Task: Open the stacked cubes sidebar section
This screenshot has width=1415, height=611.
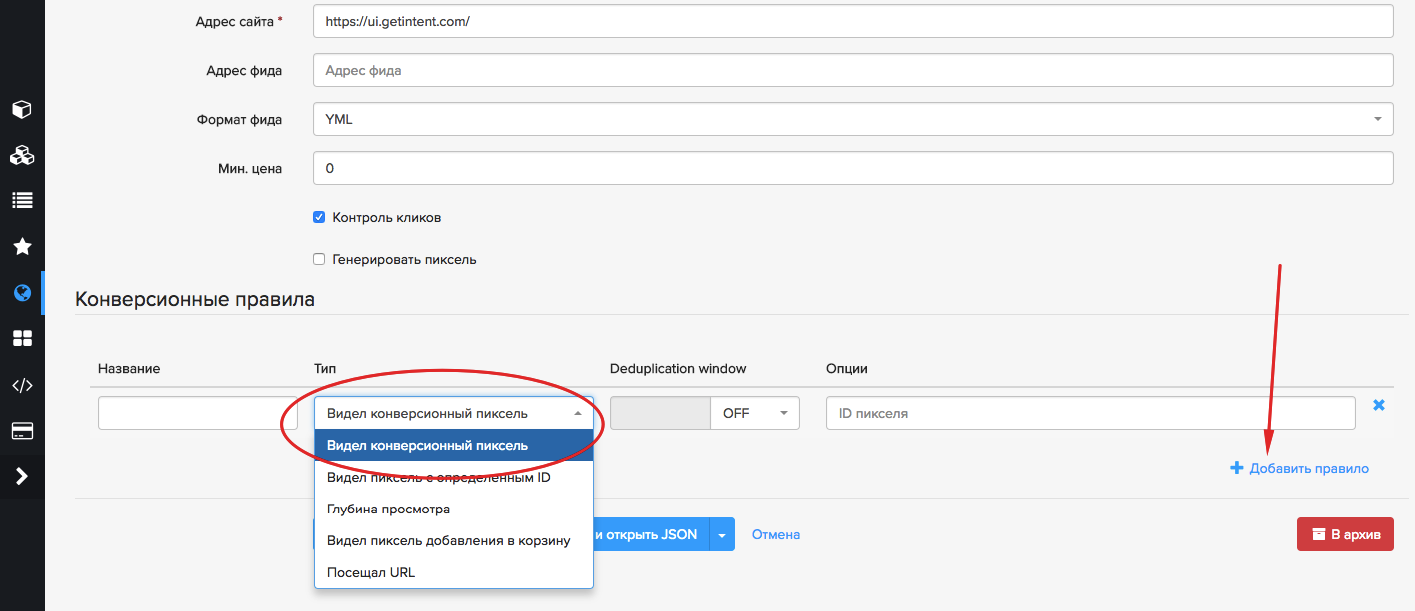Action: pyautogui.click(x=22, y=155)
